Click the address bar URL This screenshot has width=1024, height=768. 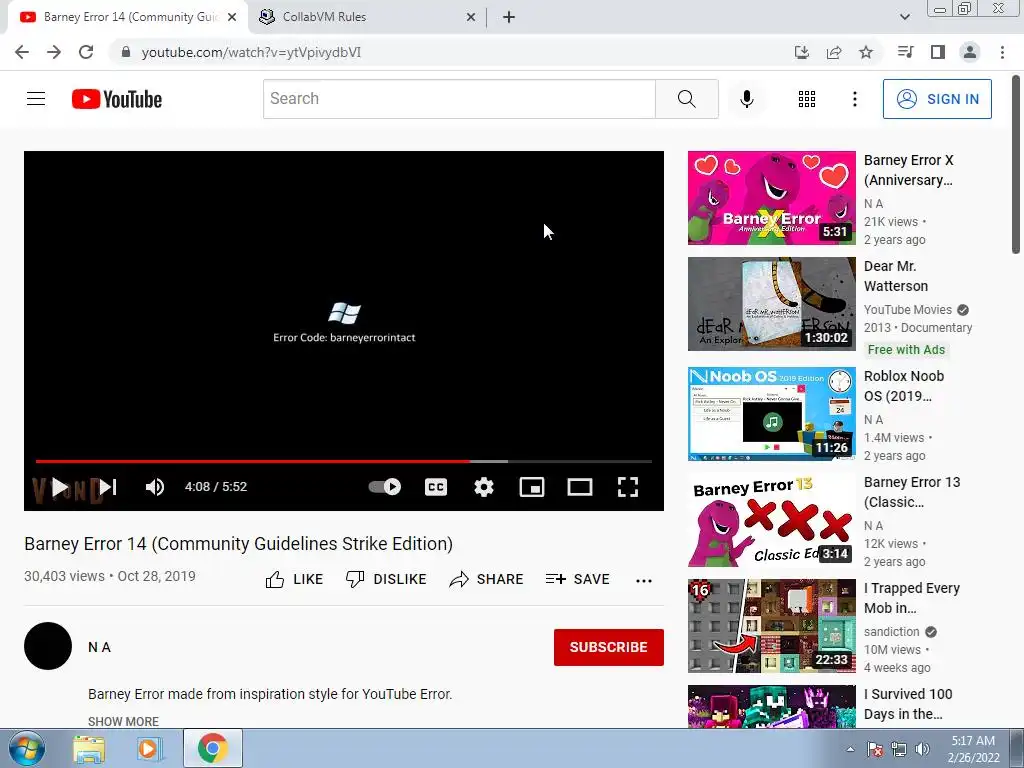tap(251, 52)
